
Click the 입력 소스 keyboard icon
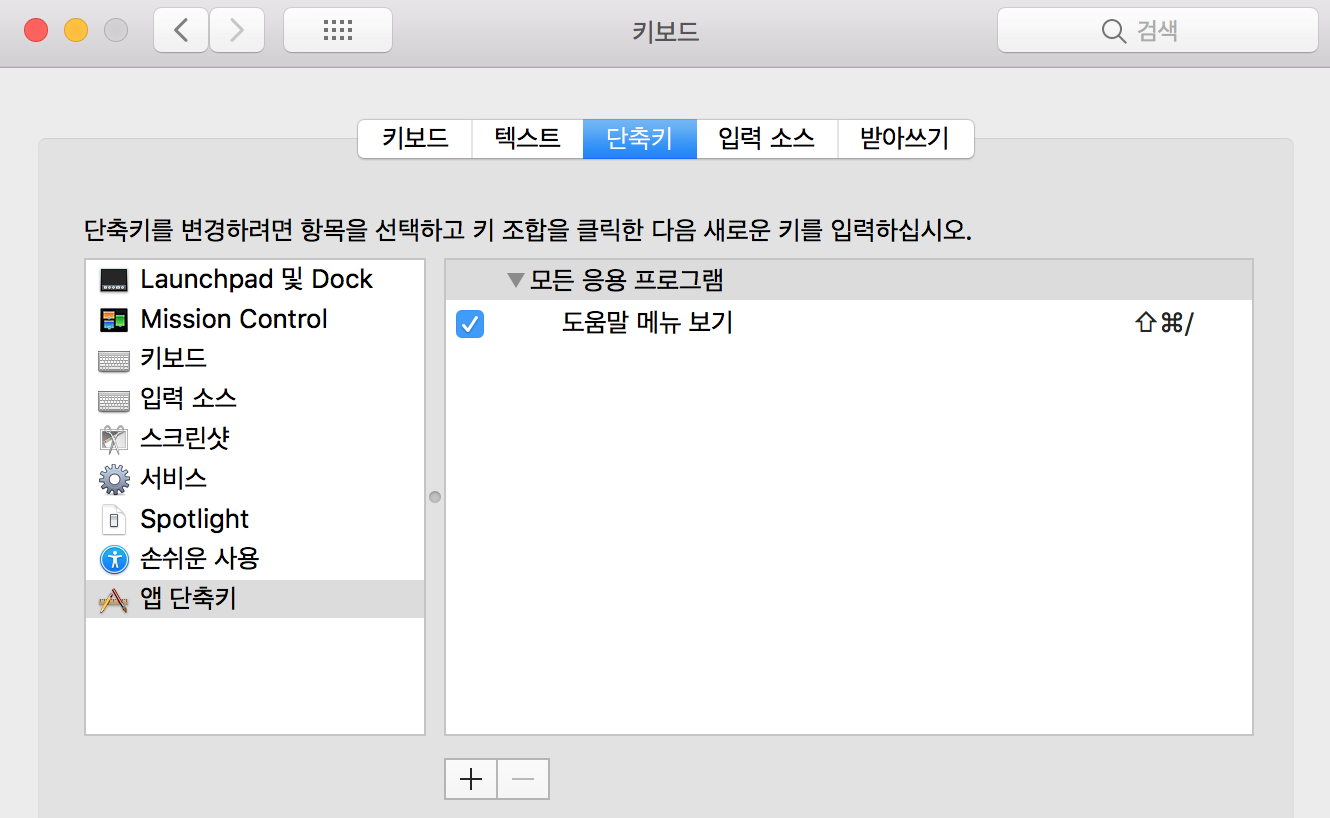114,400
